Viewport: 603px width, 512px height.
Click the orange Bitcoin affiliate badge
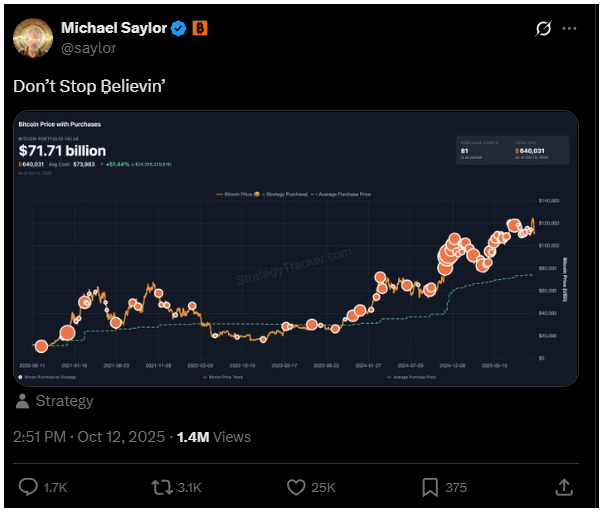[x=200, y=27]
